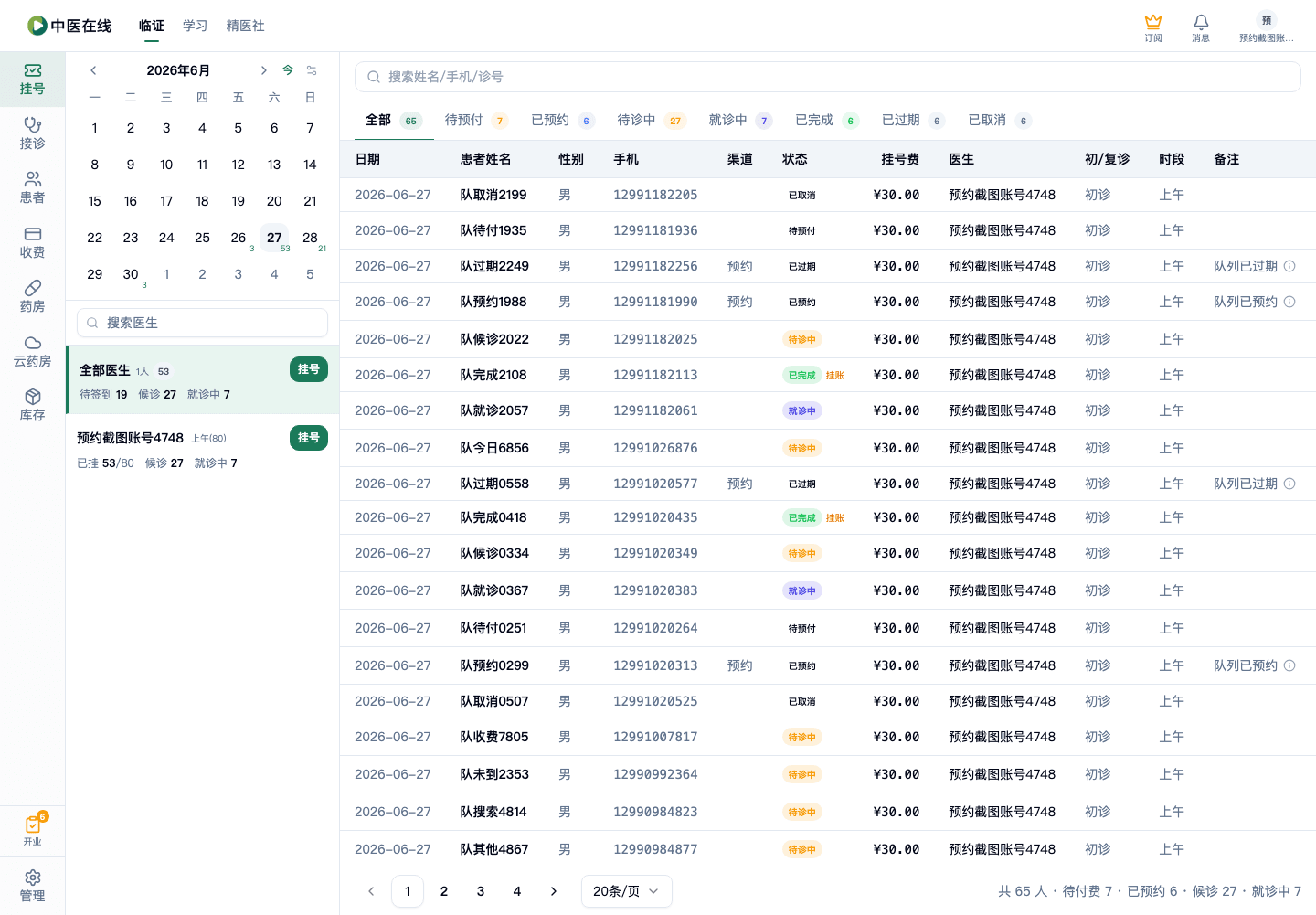Open the 20条/页 page size dropdown
This screenshot has height=915, width=1316.
627,891
